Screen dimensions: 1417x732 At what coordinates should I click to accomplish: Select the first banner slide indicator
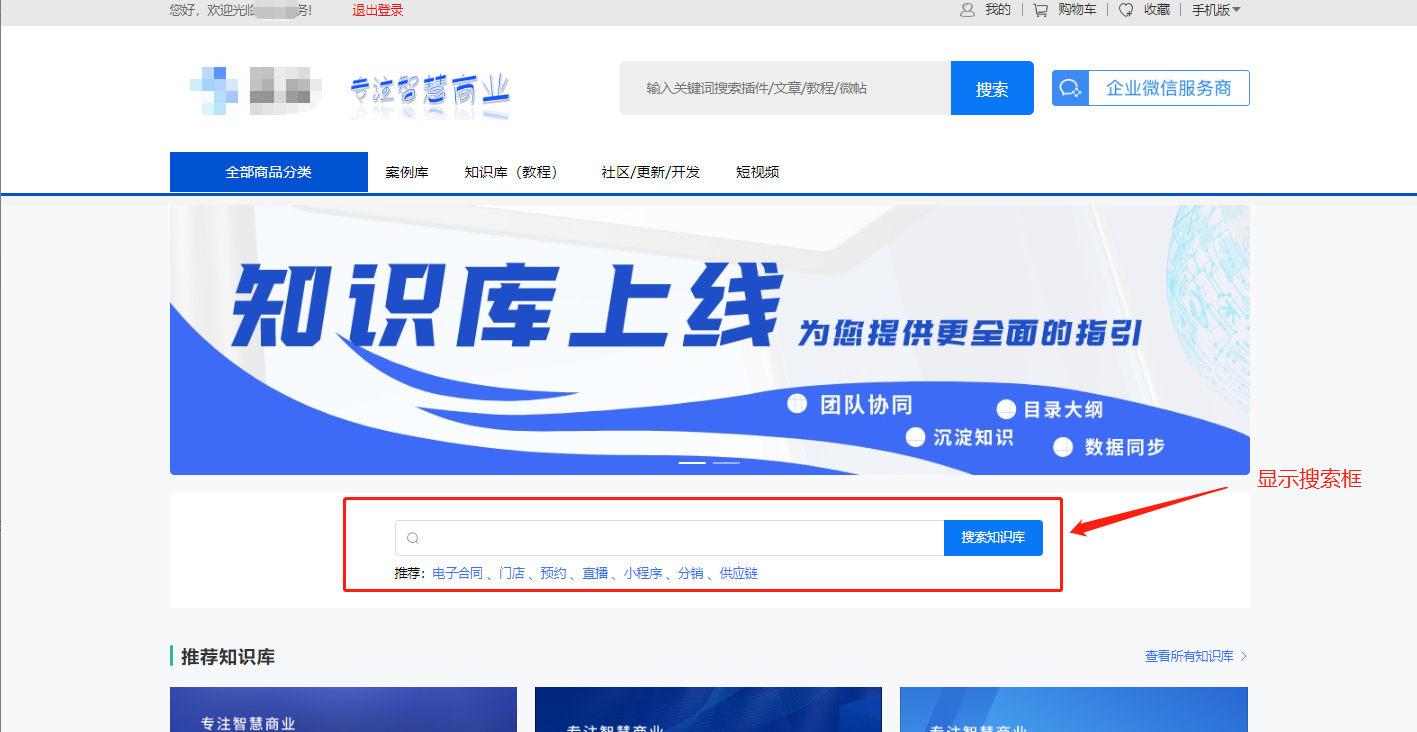[692, 463]
